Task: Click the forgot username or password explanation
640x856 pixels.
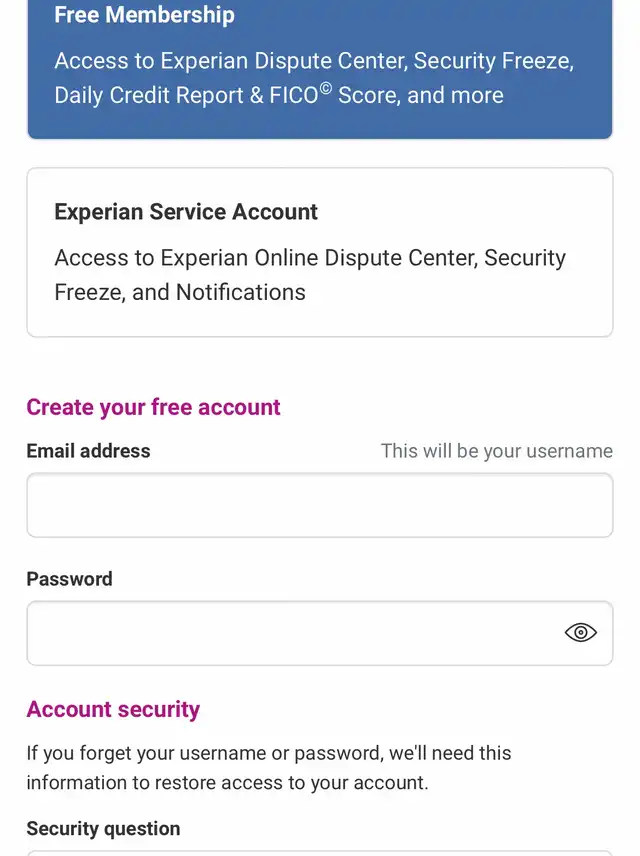Action: (269, 768)
